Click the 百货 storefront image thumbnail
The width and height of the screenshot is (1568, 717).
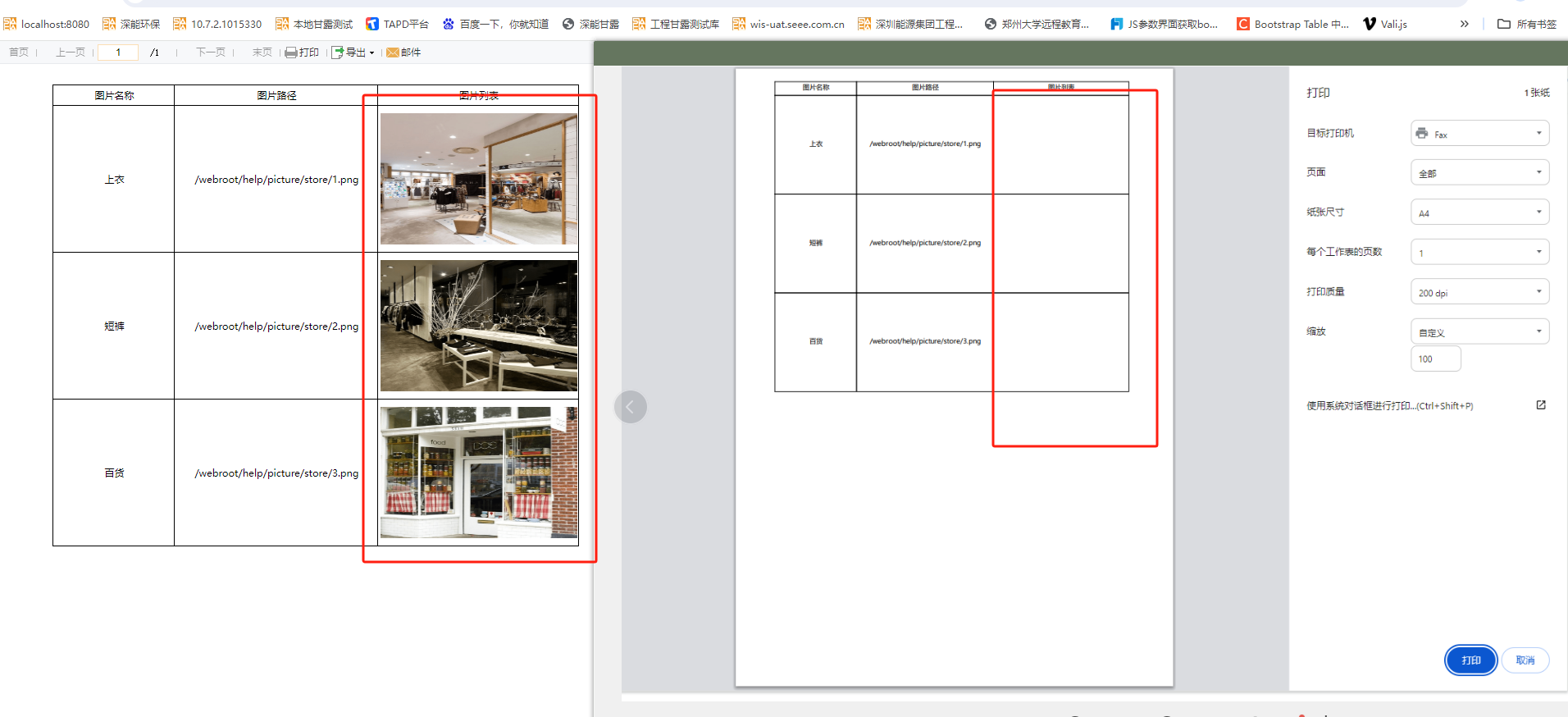479,473
